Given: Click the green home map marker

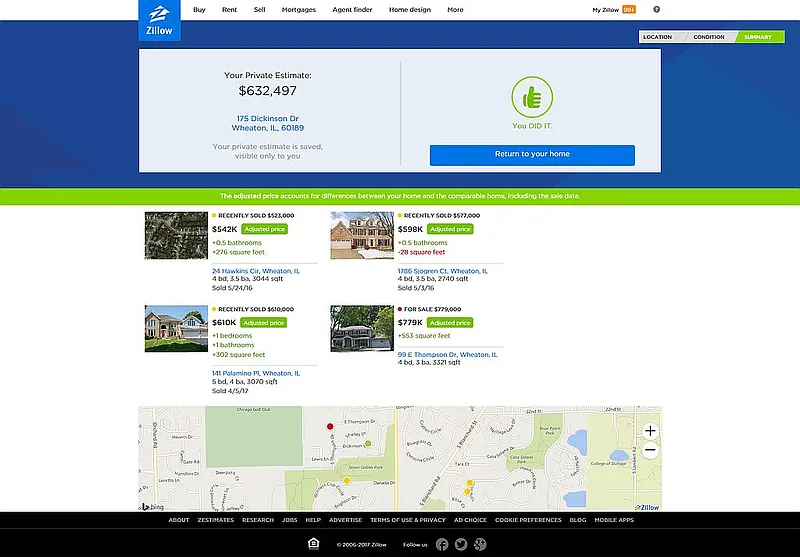Looking at the screenshot, I should pyautogui.click(x=368, y=444).
